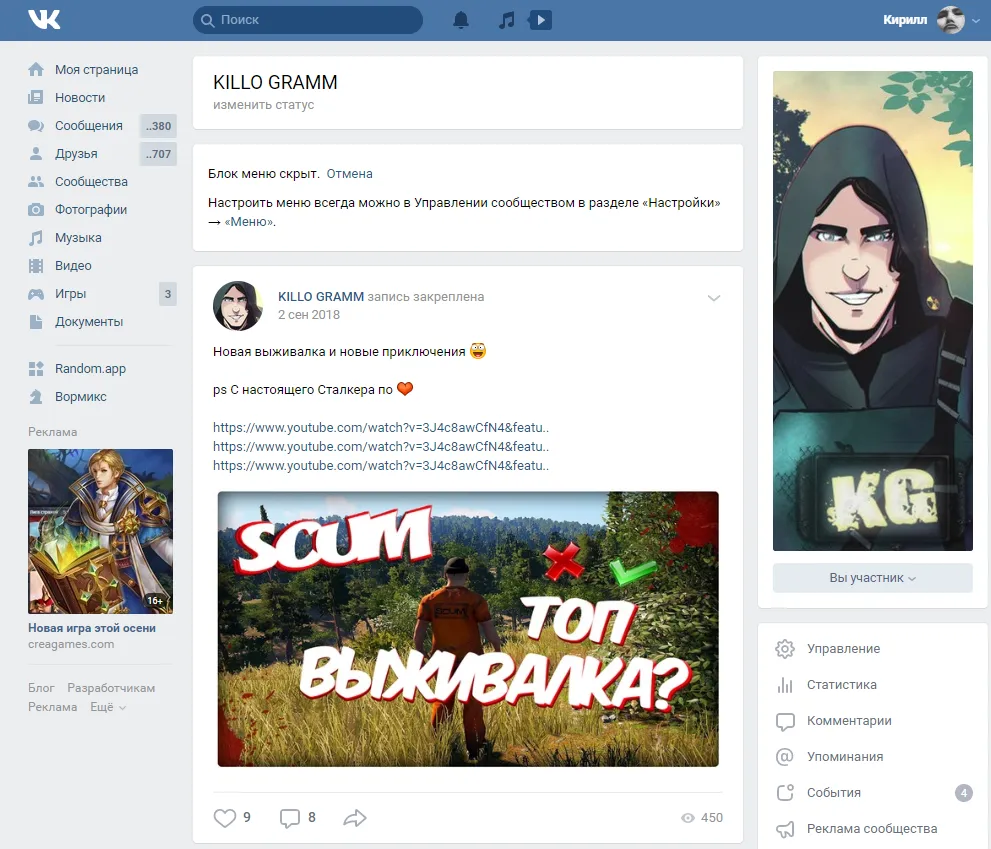This screenshot has width=991, height=849.
Task: Click the Игры counter badge 3
Action: 167,294
